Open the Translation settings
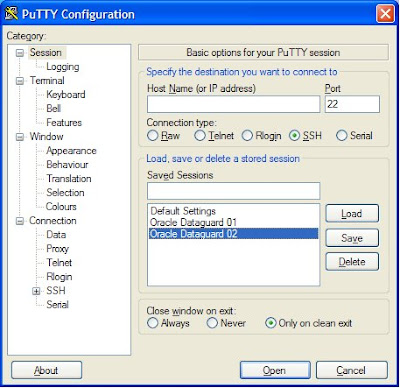The image size is (400, 388). pos(69,178)
